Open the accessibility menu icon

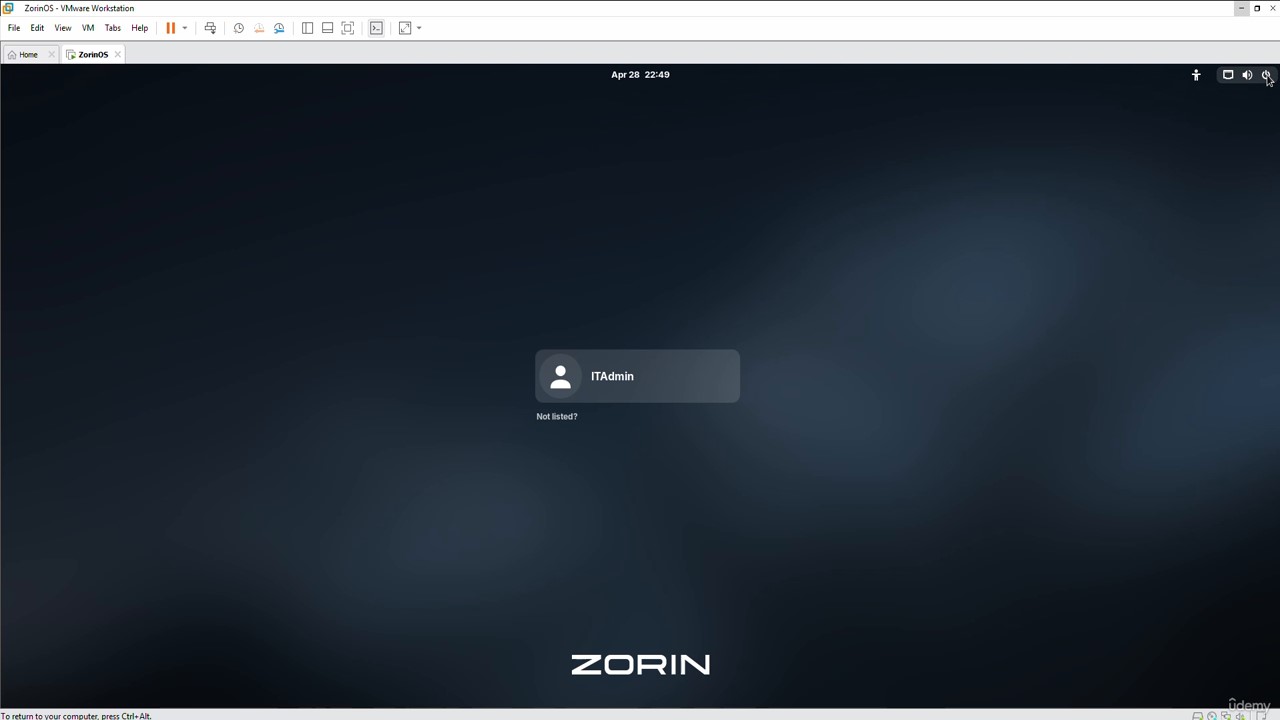[x=1196, y=75]
